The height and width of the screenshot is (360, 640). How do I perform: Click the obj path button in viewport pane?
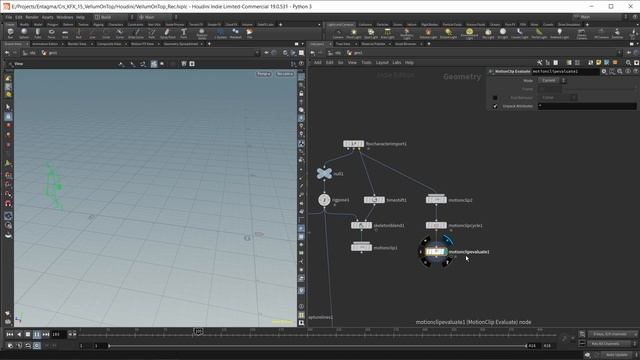pyautogui.click(x=29, y=53)
